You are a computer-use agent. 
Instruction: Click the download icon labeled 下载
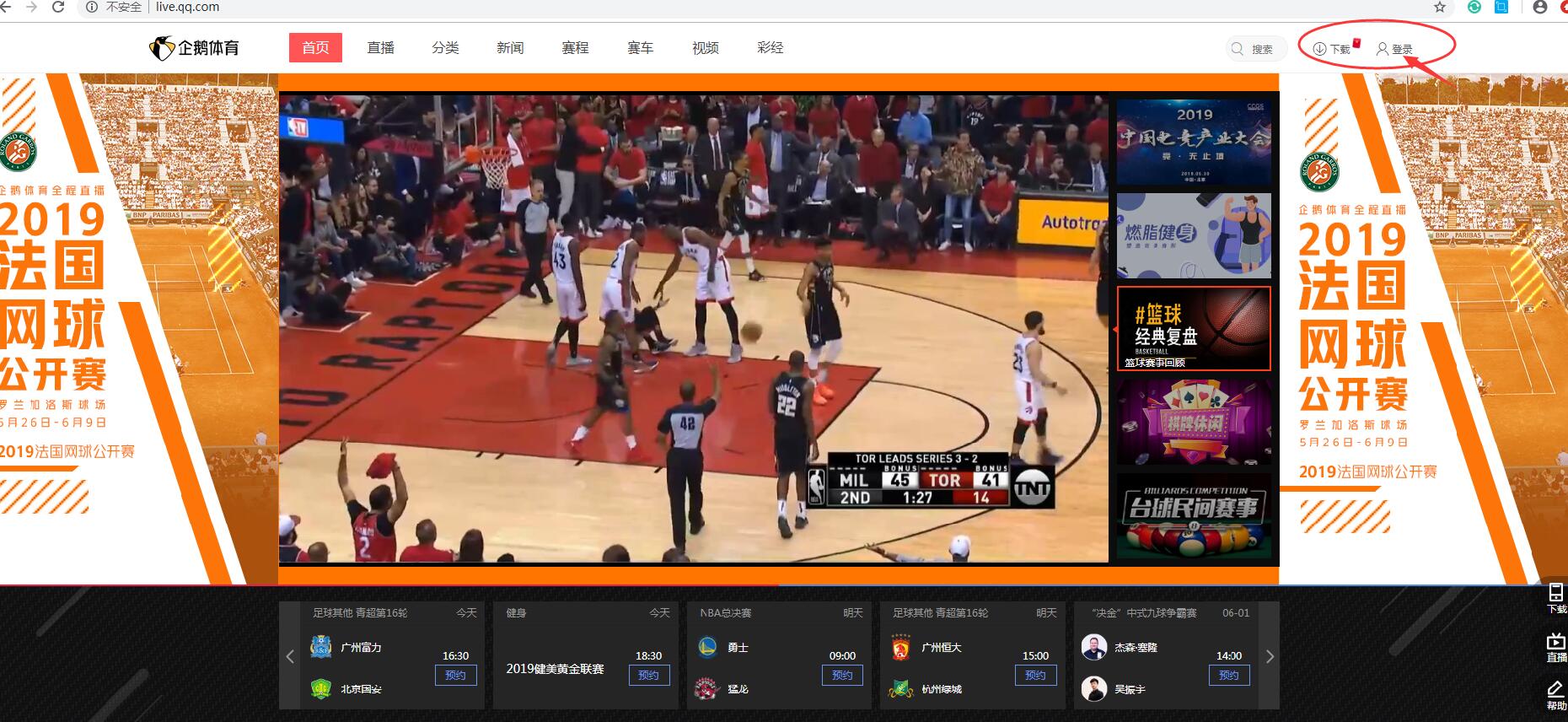tap(1320, 49)
